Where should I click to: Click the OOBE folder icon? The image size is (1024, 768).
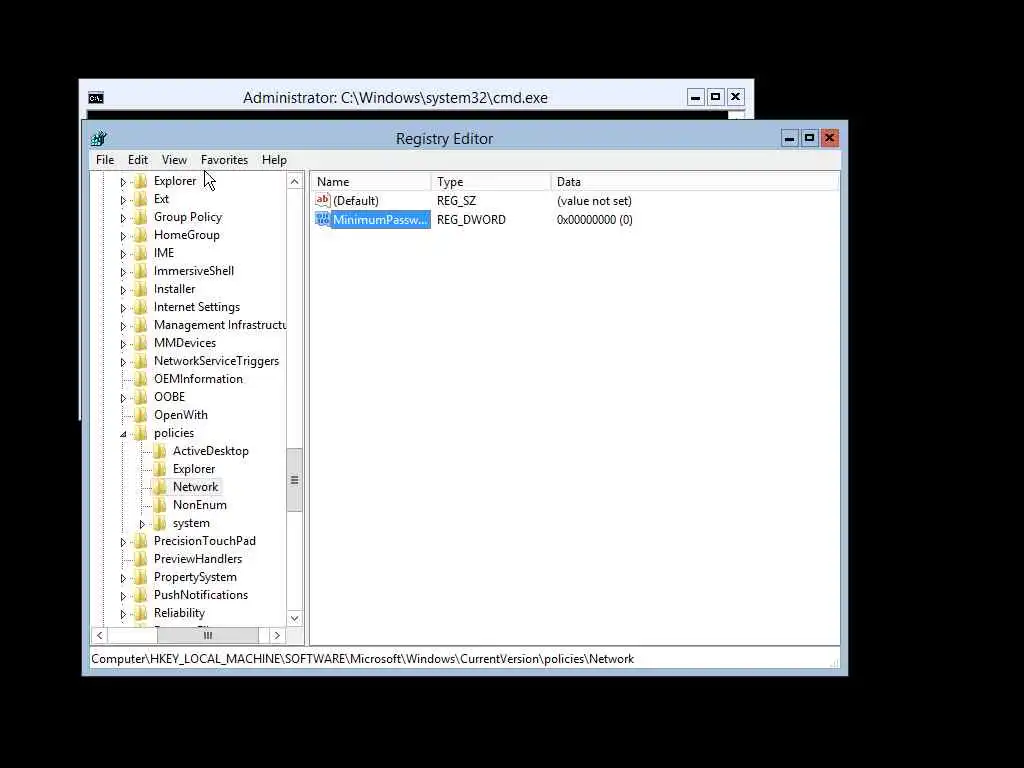[140, 397]
